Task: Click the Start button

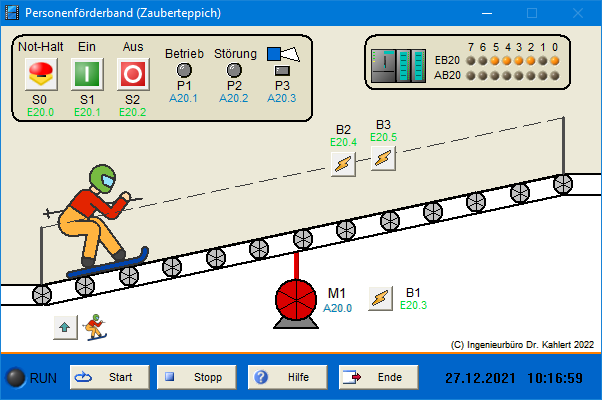Action: 109,377
